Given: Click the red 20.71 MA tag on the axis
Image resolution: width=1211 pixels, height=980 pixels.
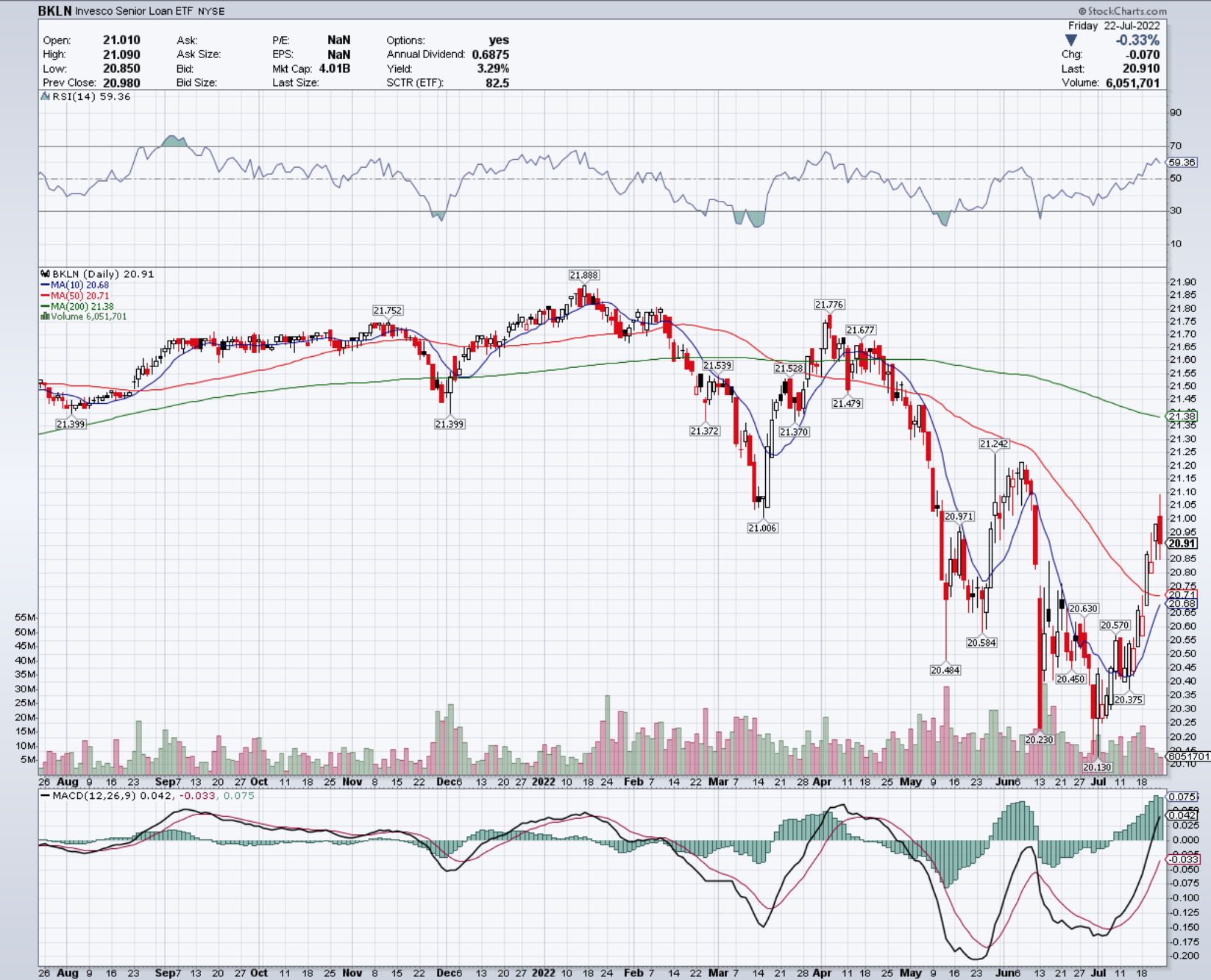Looking at the screenshot, I should coord(1182,594).
